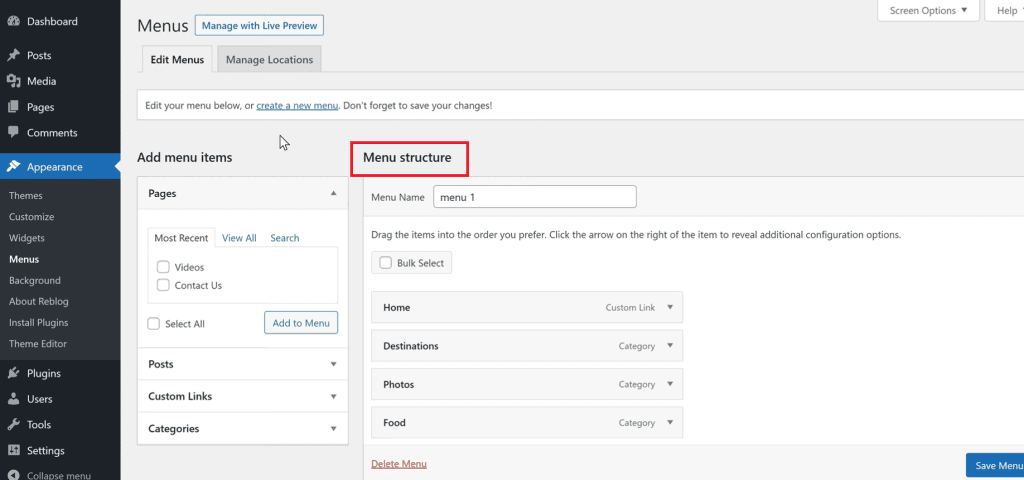Open Background in the Appearance submenu
The image size is (1024, 480).
click(35, 280)
